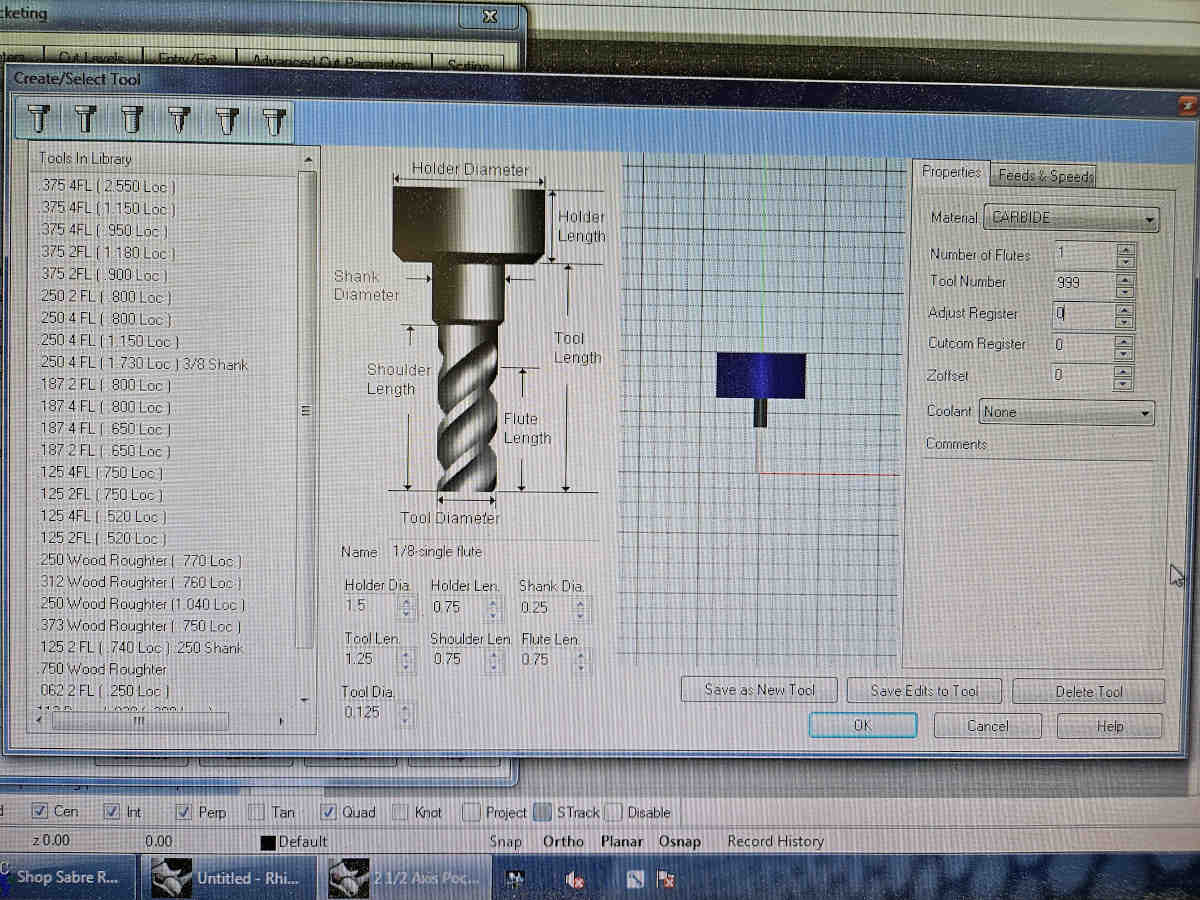The height and width of the screenshot is (900, 1200).
Task: Decrease Tool Len. value using spinner down arrow
Action: coord(405,665)
